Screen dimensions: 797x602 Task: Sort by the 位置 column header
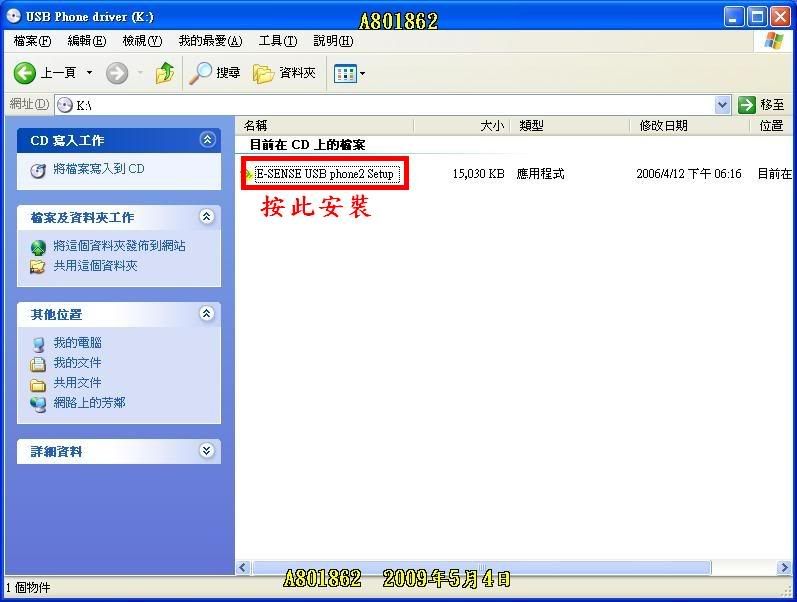point(771,126)
